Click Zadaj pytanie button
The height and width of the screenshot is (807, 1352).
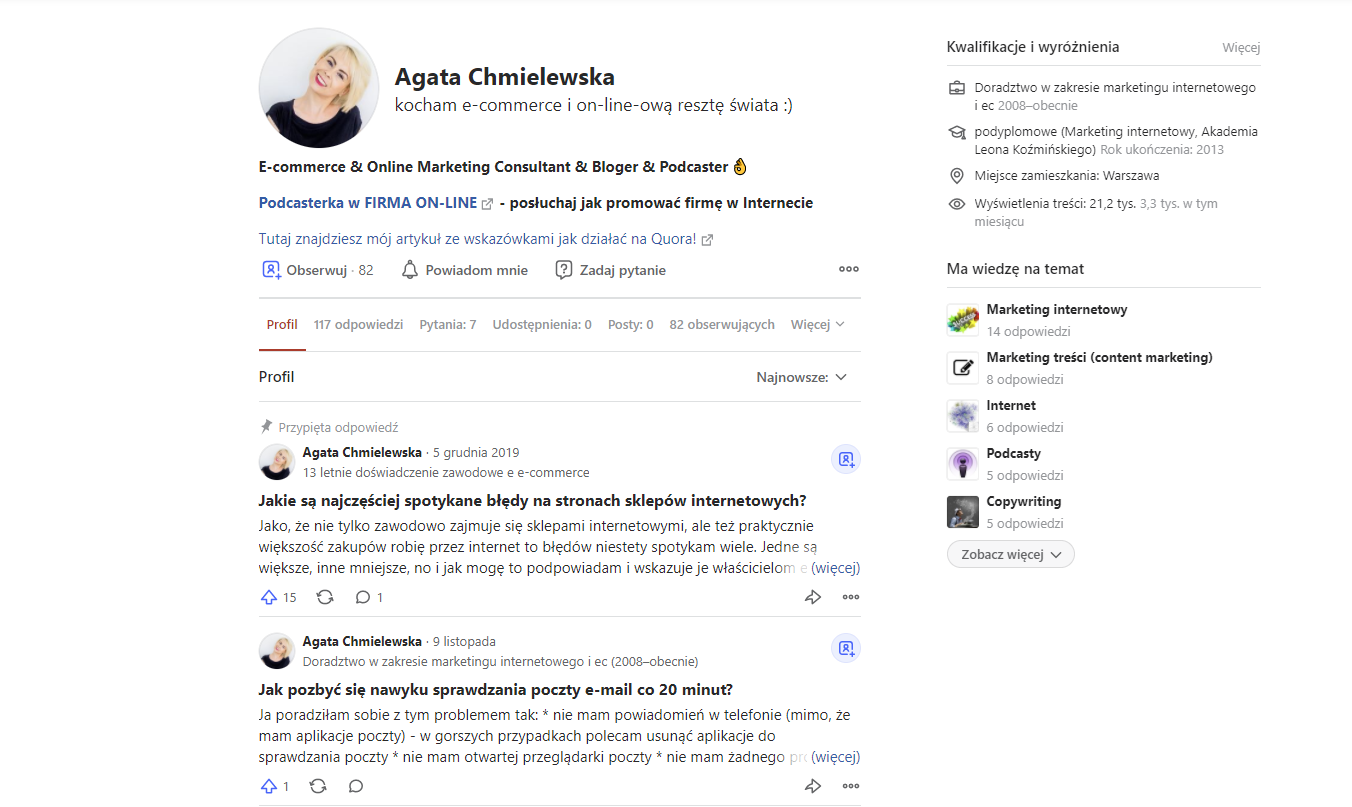coord(610,270)
